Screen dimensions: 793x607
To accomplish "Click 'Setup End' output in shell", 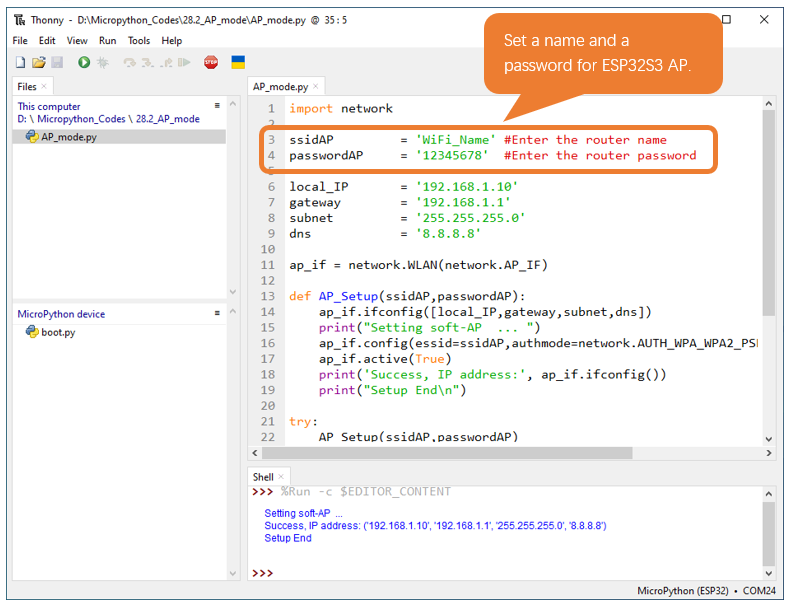I will 288,538.
